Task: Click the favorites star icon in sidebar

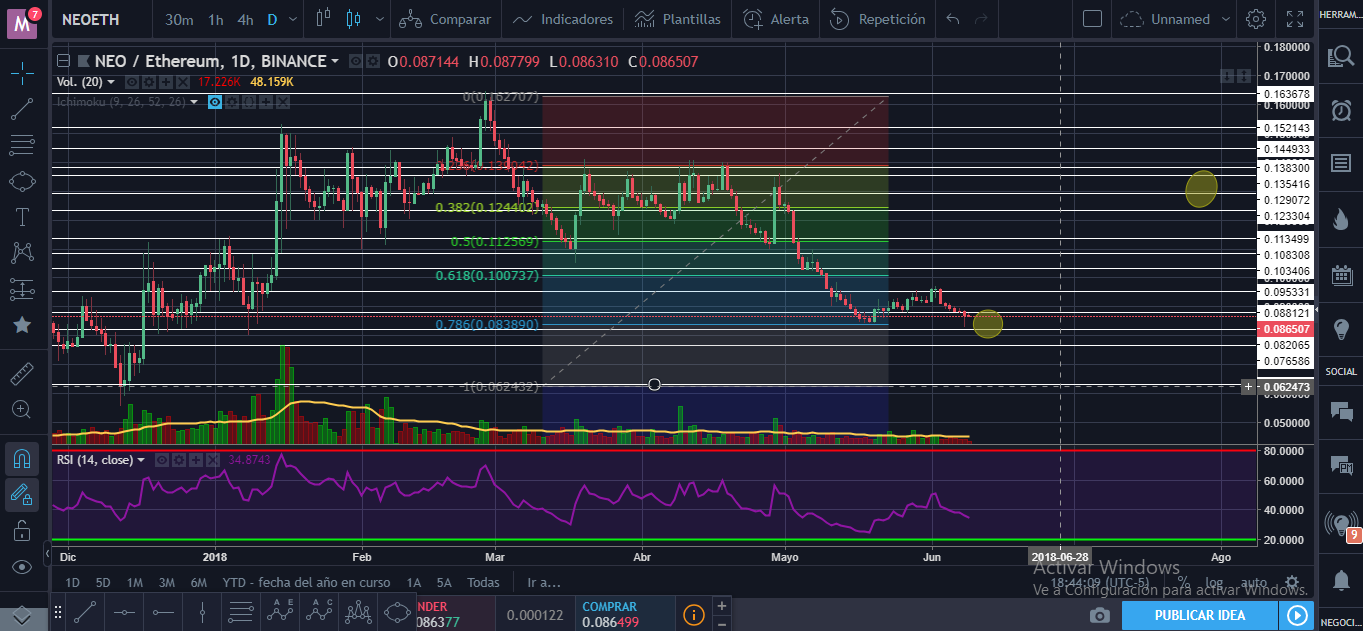Action: [x=22, y=325]
